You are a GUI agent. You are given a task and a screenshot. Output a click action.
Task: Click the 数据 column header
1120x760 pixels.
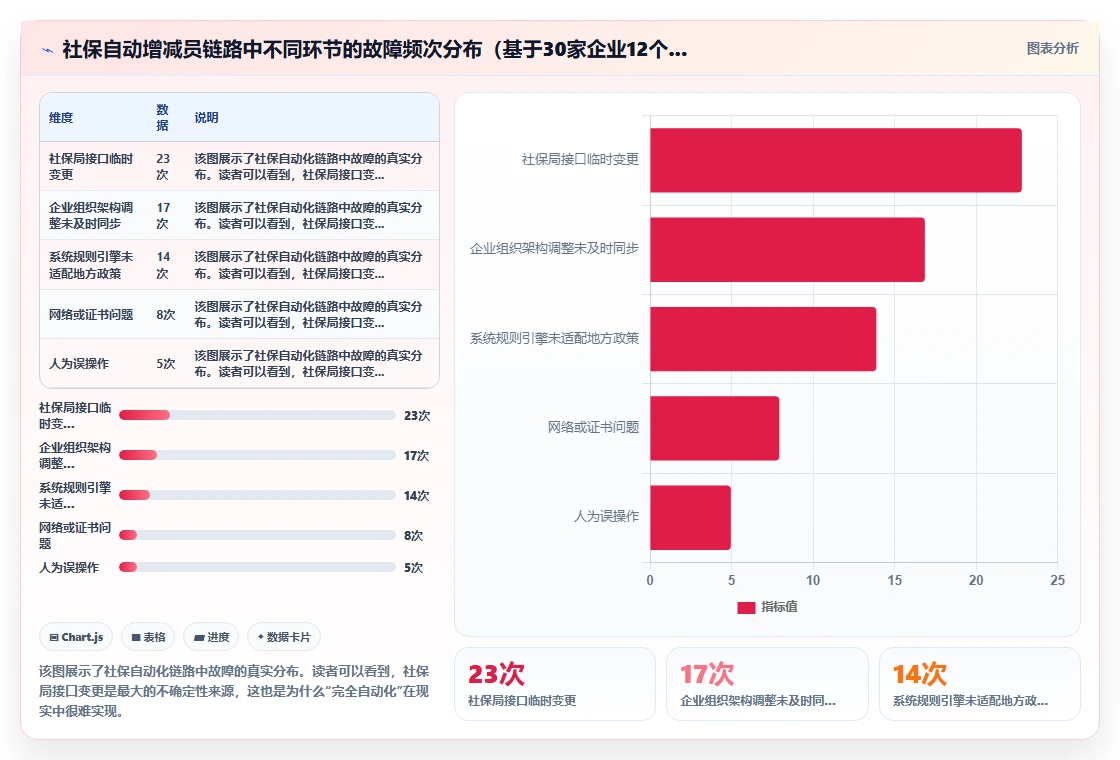click(162, 118)
